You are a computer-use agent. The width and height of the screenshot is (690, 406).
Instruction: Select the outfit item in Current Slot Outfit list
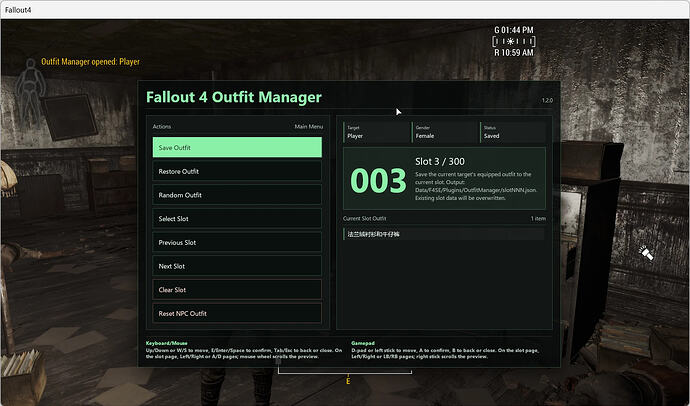point(444,234)
